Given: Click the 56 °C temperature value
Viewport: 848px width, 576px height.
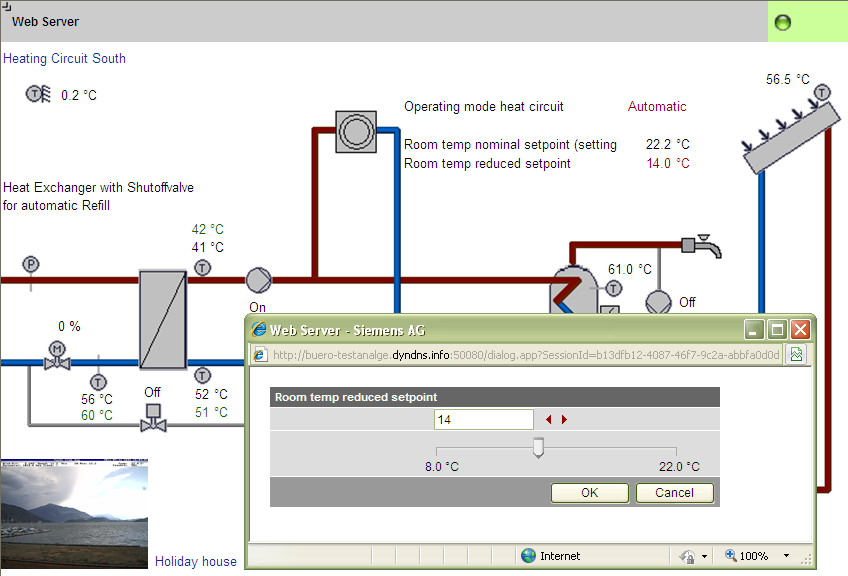Looking at the screenshot, I should [x=97, y=399].
